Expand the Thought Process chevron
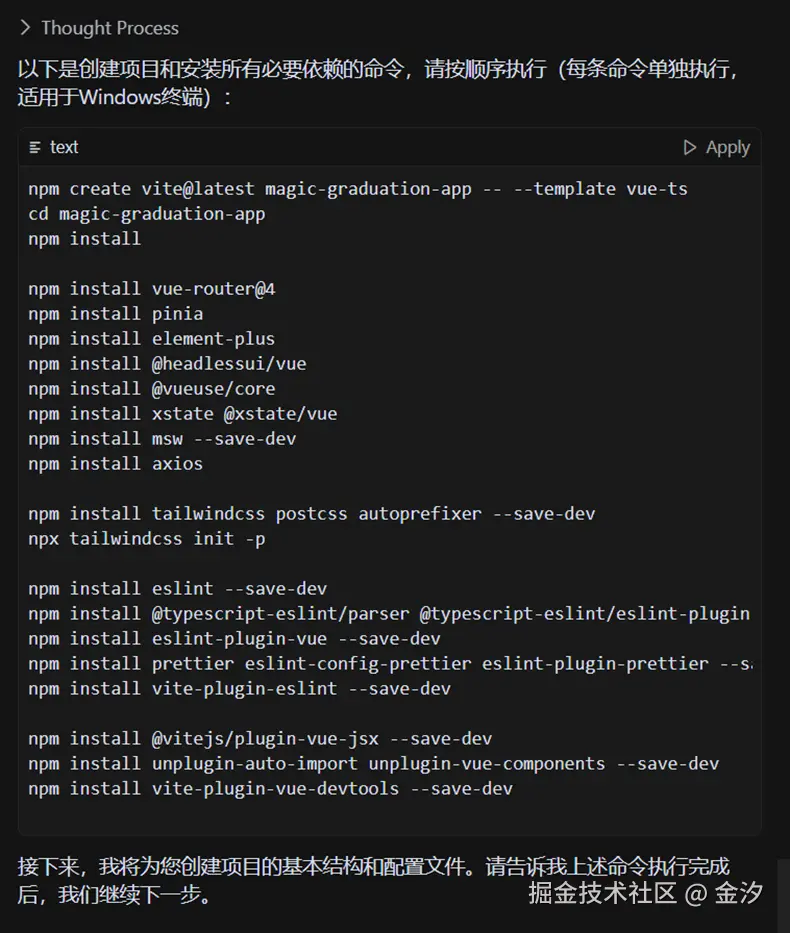790x933 pixels. click(x=25, y=28)
